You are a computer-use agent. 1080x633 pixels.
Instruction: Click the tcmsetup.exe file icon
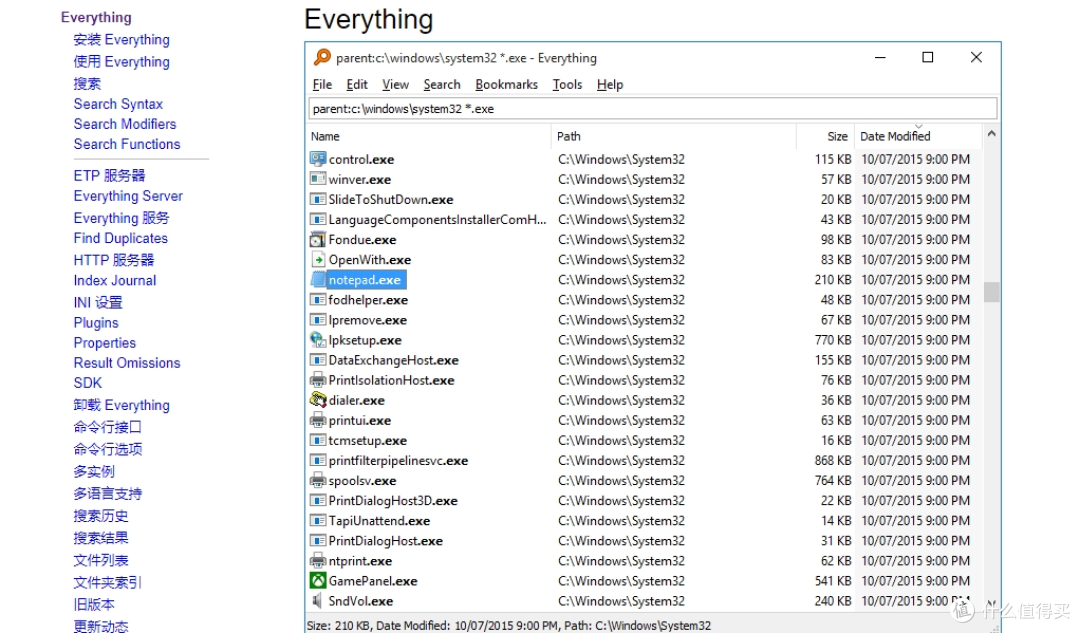pyautogui.click(x=318, y=440)
